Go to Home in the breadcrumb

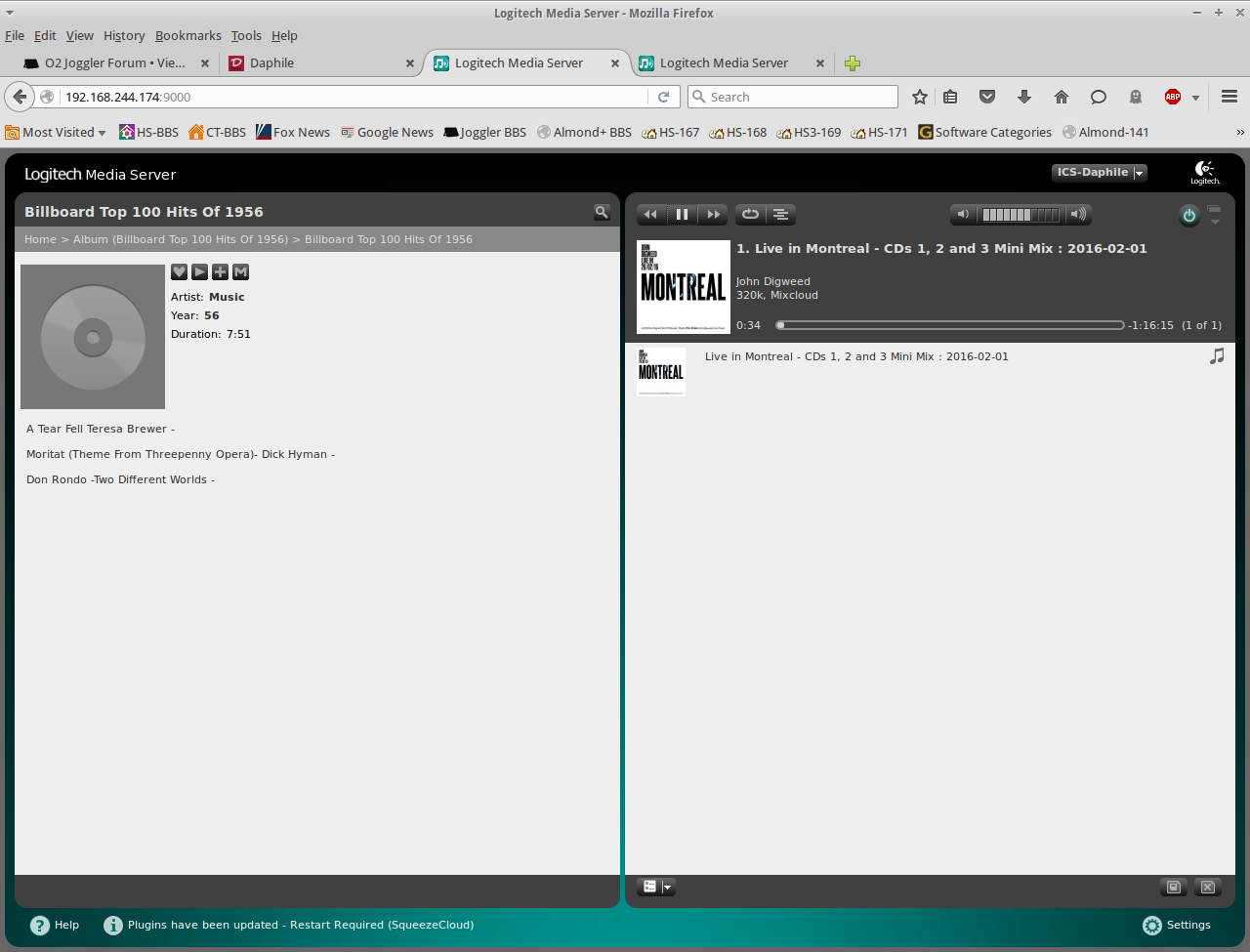coord(40,239)
